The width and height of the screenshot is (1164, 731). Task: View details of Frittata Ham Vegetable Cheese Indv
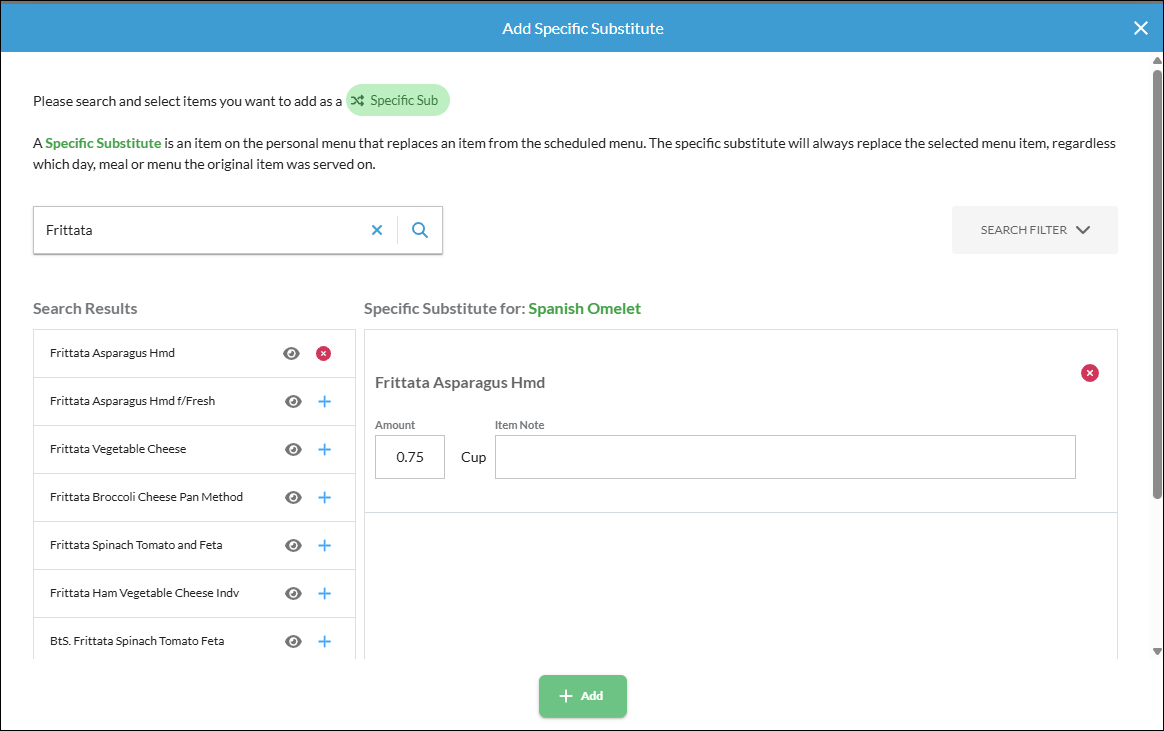tap(293, 594)
